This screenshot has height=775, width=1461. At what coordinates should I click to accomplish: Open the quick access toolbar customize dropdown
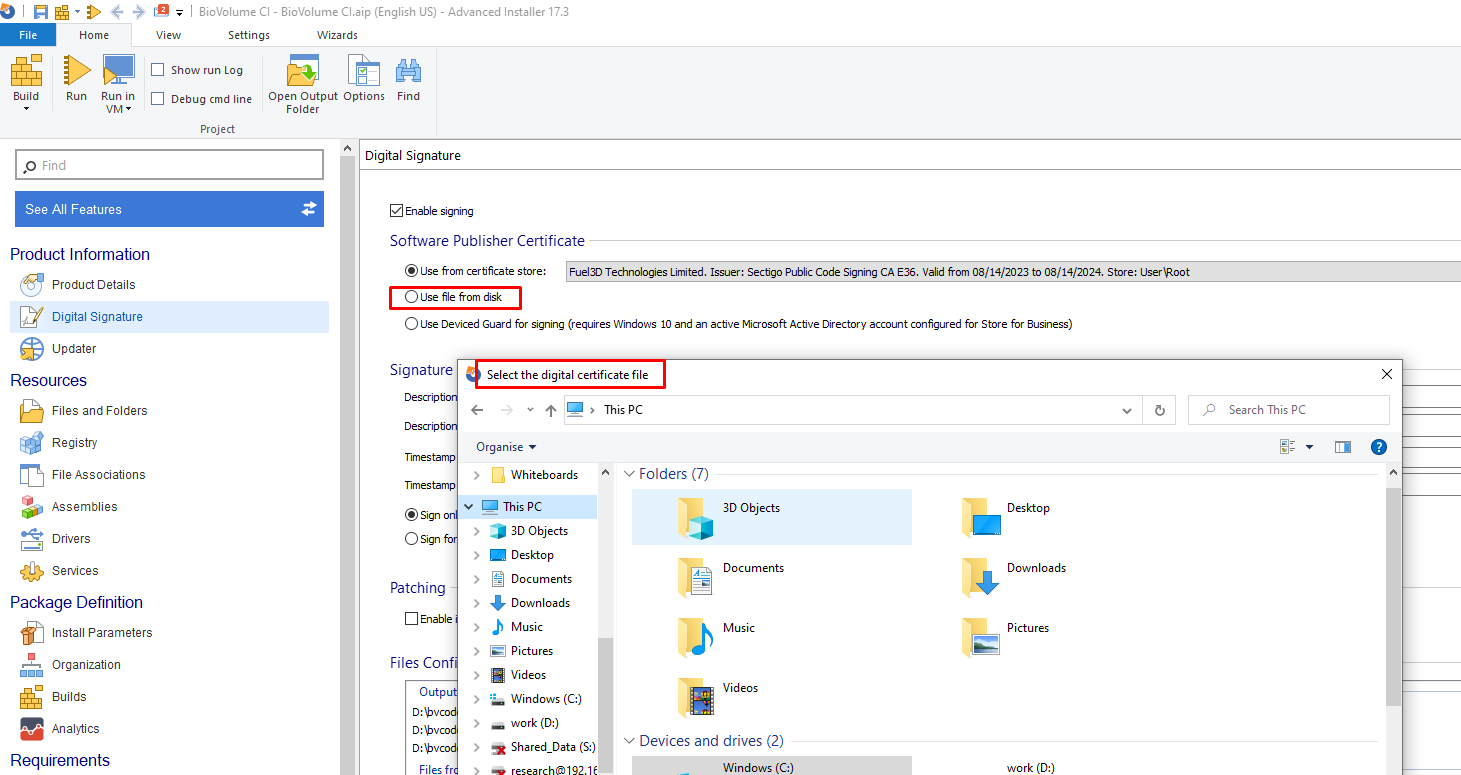[179, 12]
